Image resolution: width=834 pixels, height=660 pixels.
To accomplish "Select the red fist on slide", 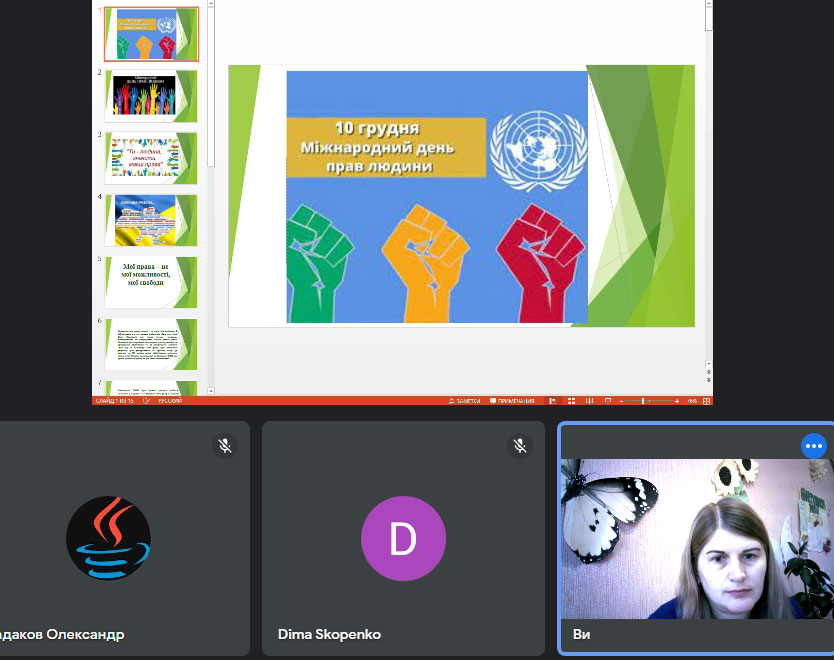I will click(540, 264).
